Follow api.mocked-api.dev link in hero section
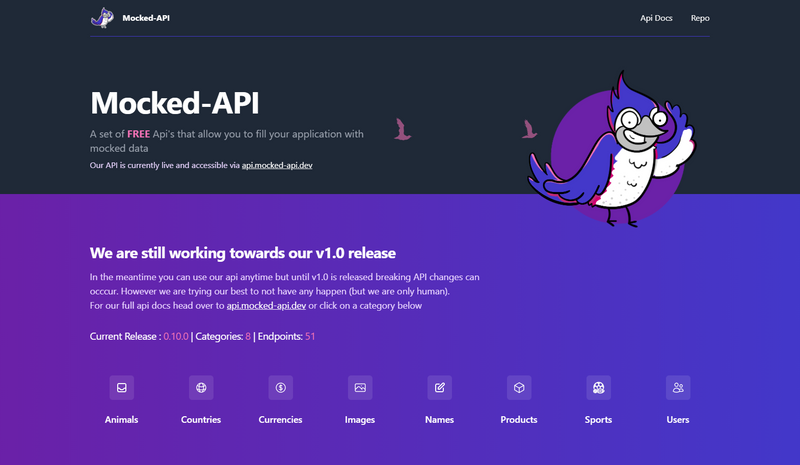The height and width of the screenshot is (465, 800). click(277, 164)
